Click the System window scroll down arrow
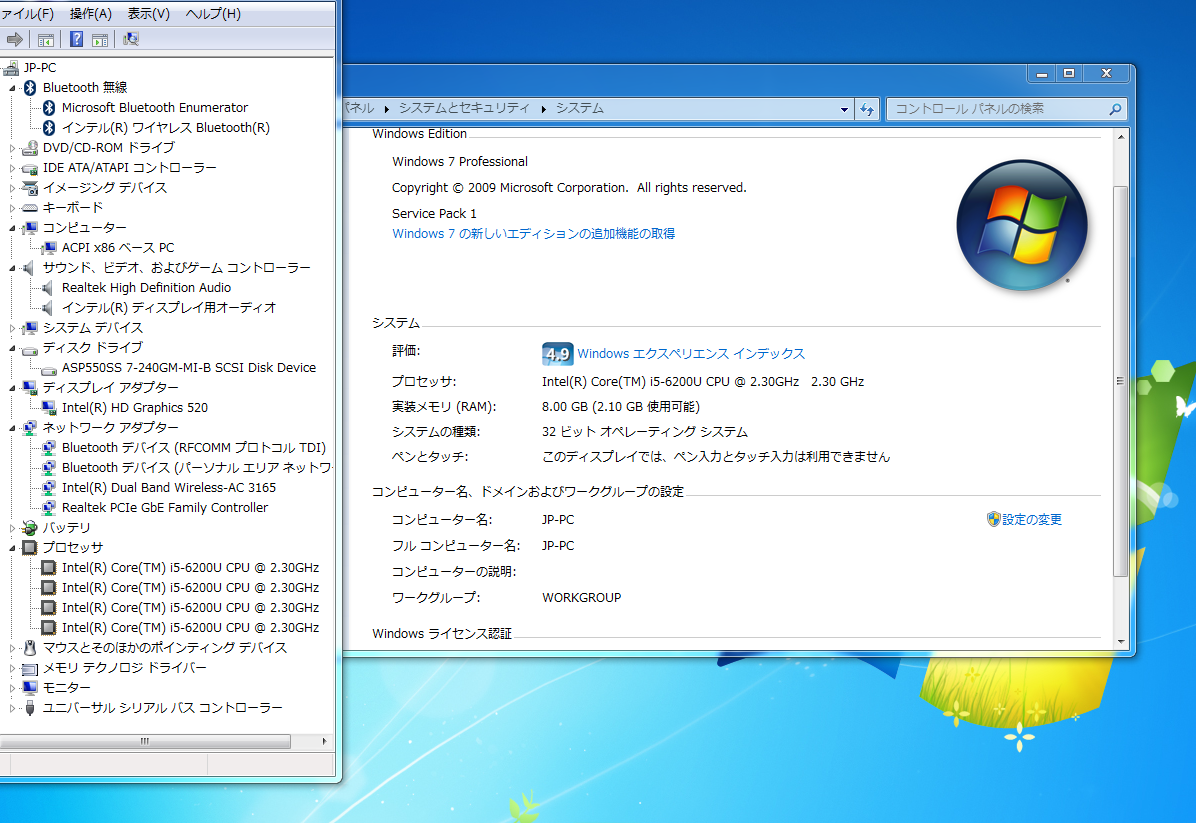 pos(1120,641)
